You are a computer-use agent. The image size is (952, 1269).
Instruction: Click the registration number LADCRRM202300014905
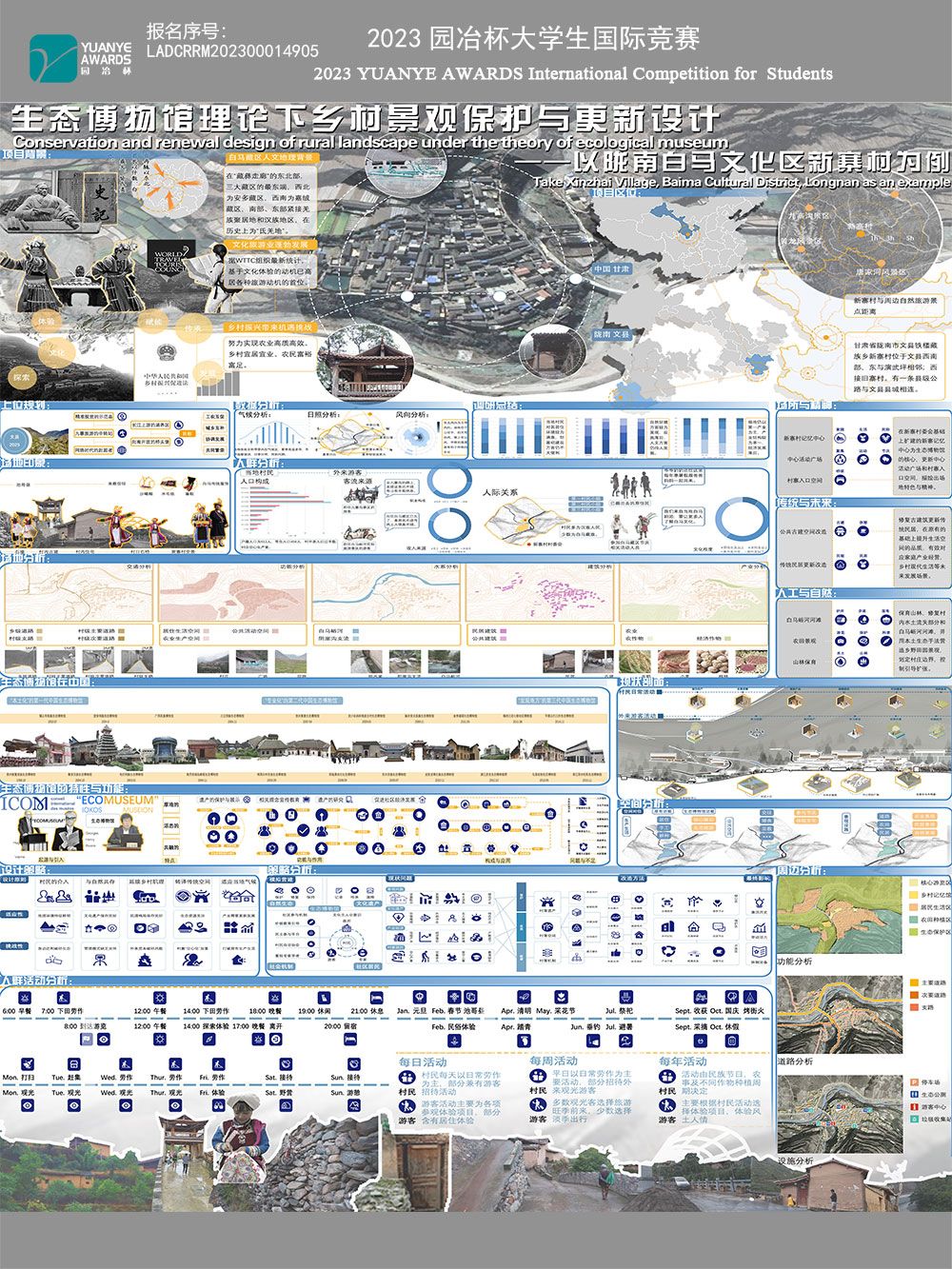point(232,50)
